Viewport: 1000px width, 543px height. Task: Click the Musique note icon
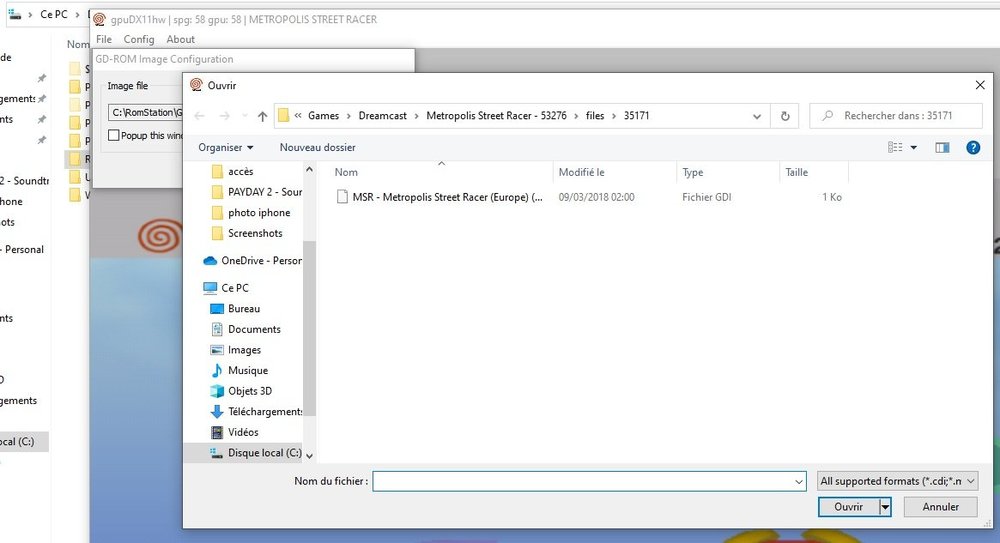(x=217, y=370)
